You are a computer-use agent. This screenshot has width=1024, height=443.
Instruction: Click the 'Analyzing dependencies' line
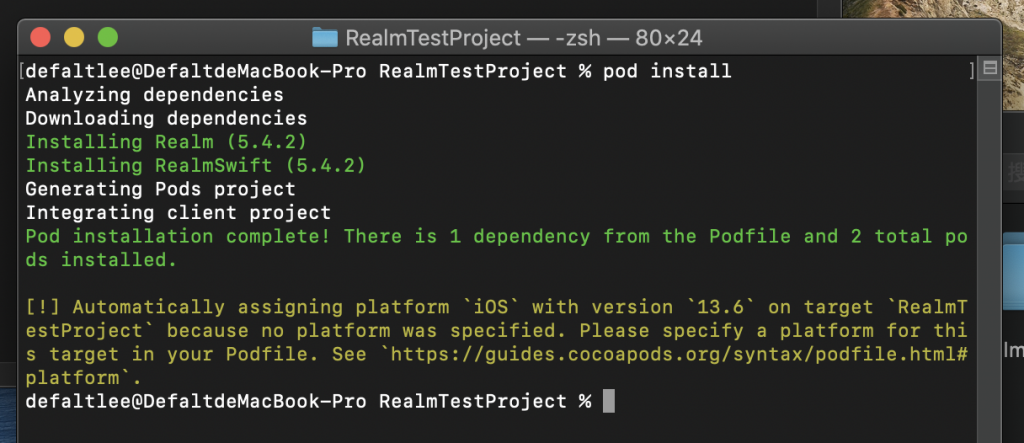point(154,95)
